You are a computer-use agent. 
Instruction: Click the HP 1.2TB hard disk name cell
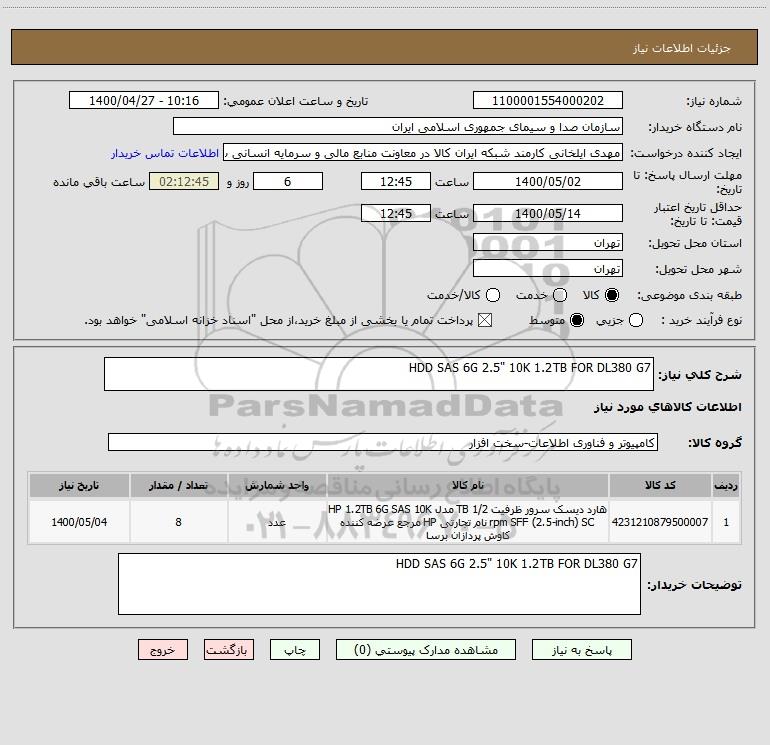468,522
